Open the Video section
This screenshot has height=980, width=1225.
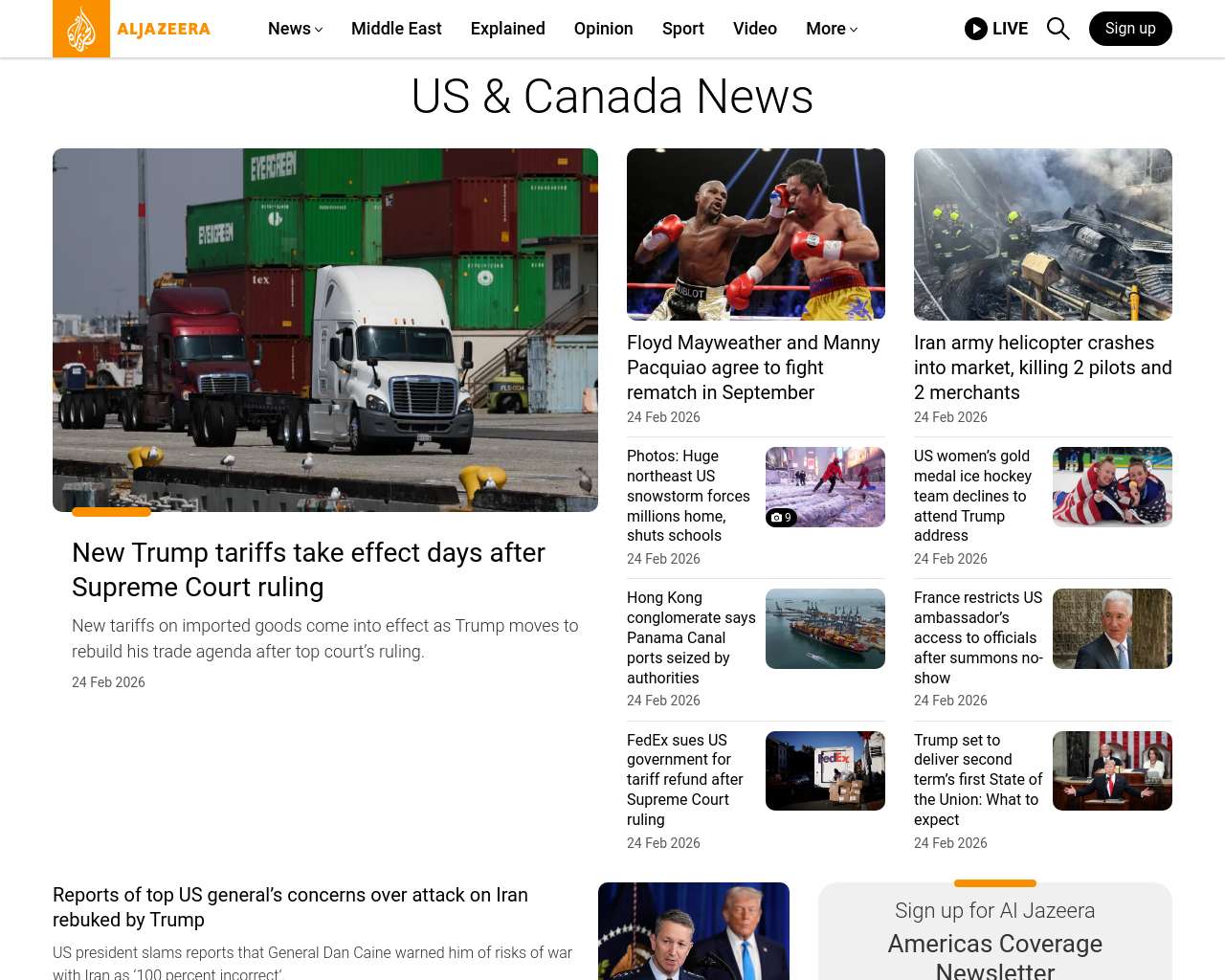754,29
